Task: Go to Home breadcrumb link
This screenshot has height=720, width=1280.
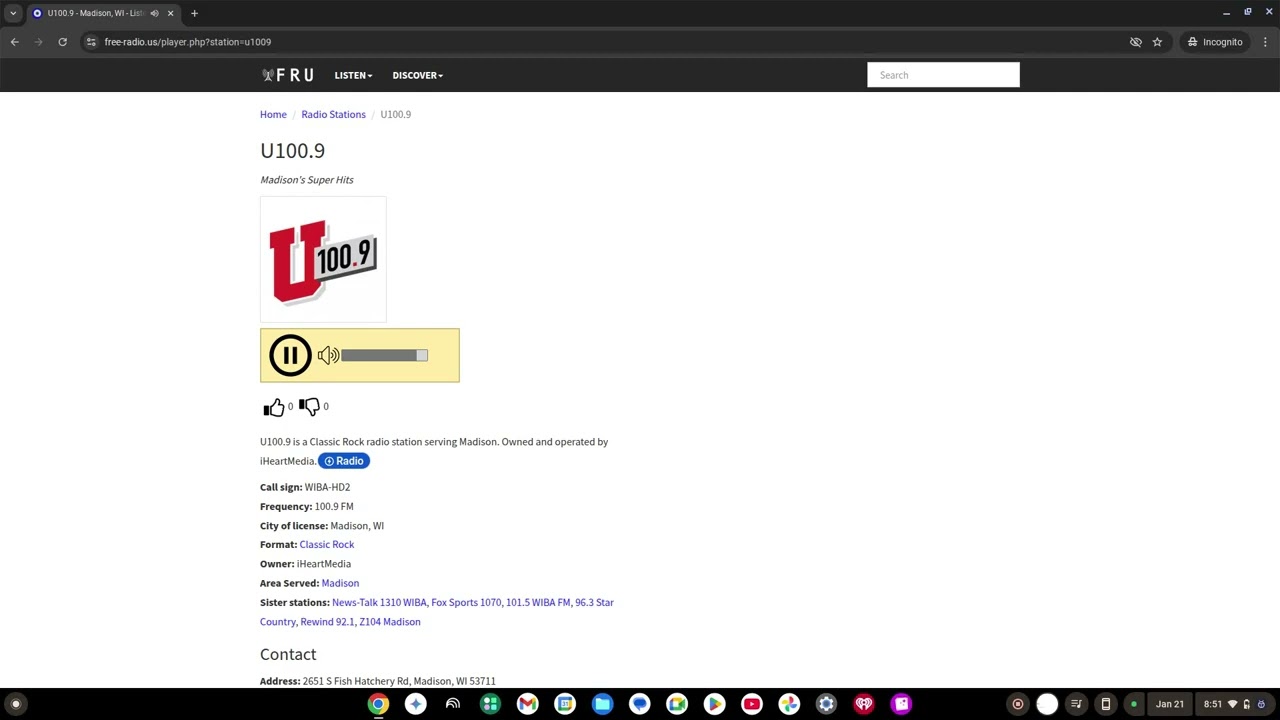Action: point(273,114)
